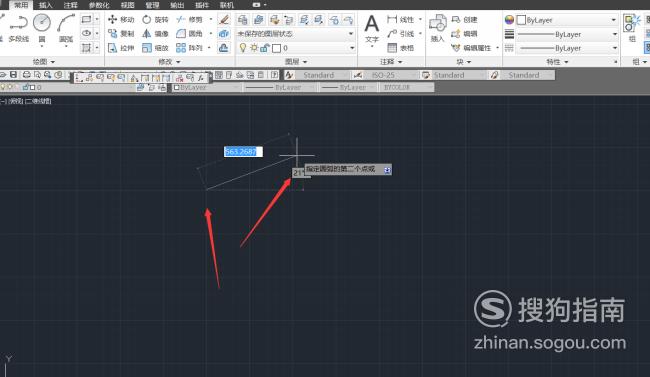The width and height of the screenshot is (650, 377).
Task: Switch to the Annotate (注释) ribbon tab
Action: (x=70, y=5)
